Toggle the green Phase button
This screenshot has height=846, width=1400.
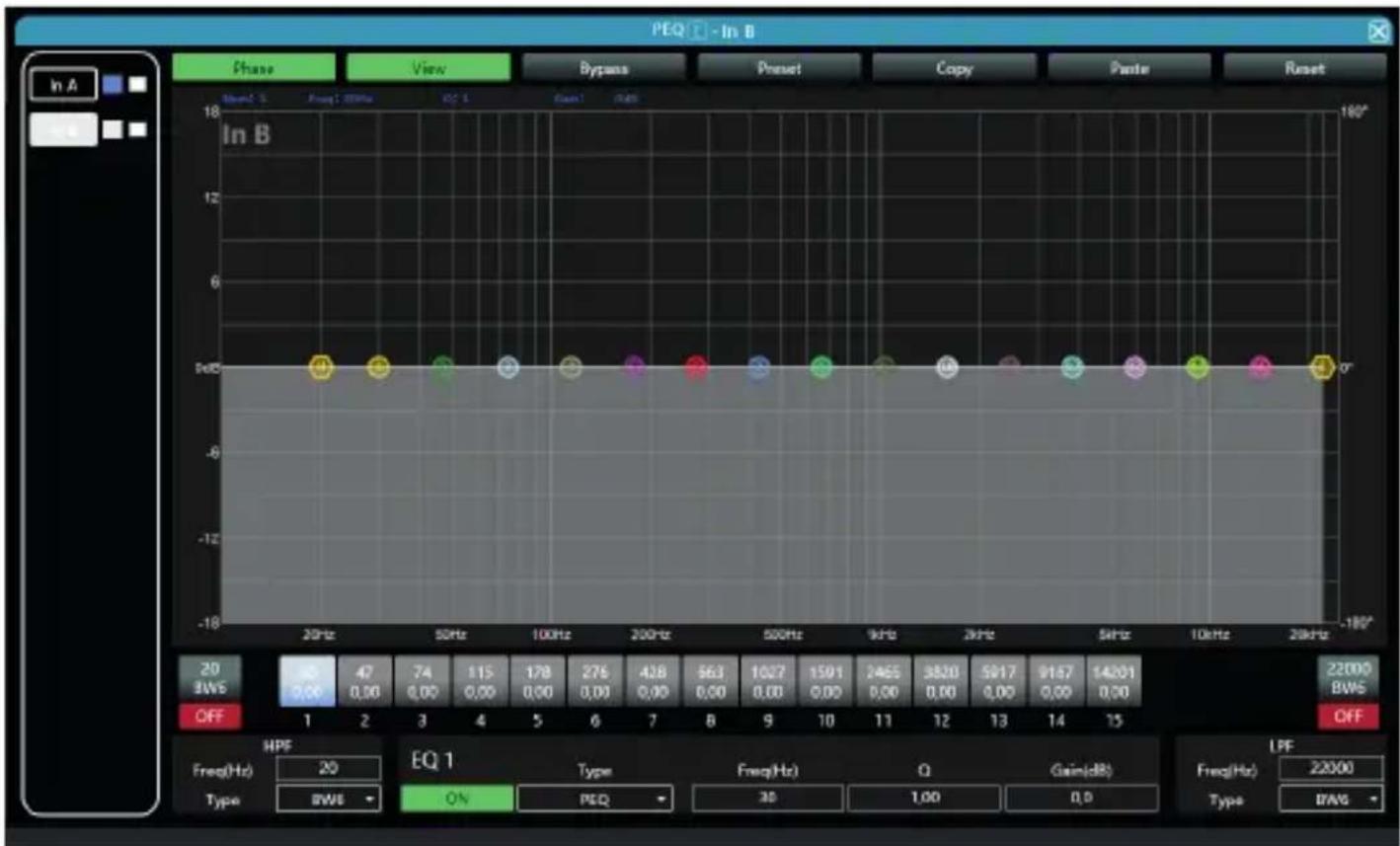click(x=254, y=68)
